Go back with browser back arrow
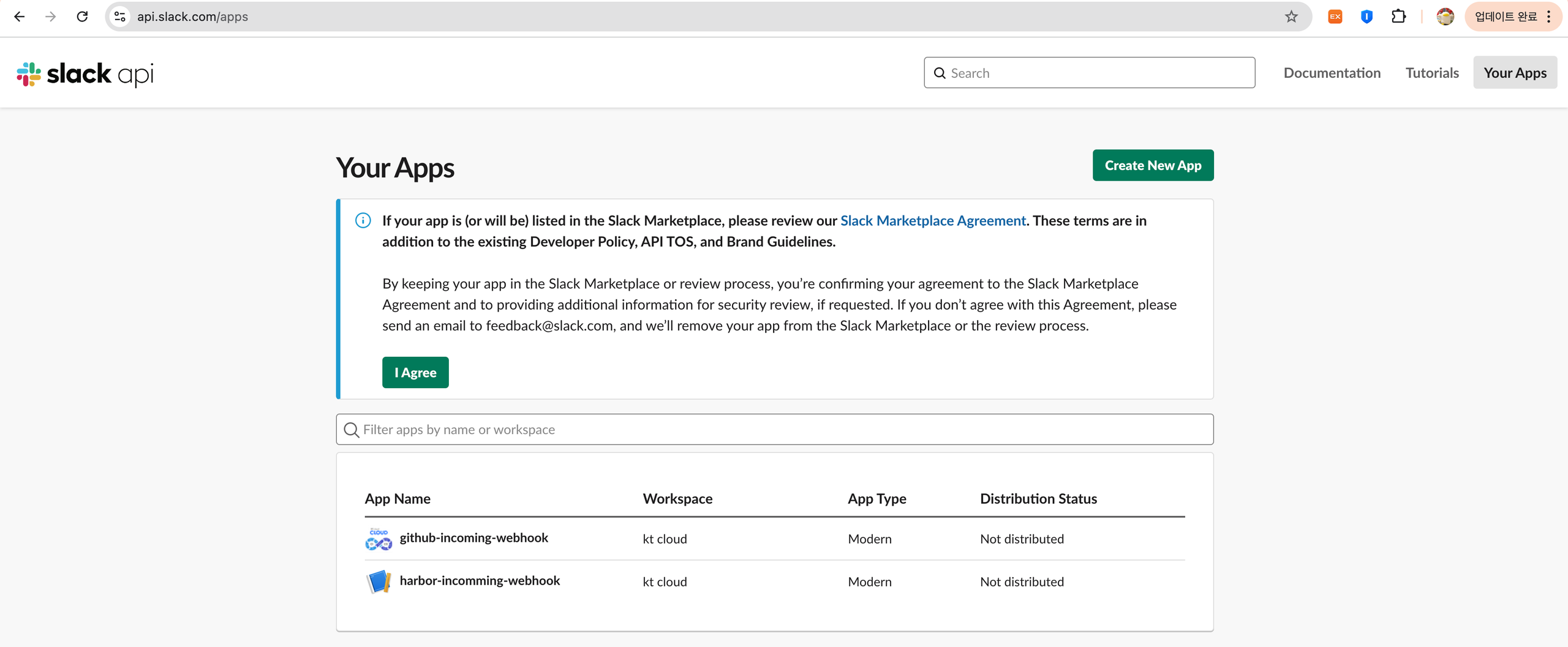Viewport: 1568px width, 647px height. point(19,17)
